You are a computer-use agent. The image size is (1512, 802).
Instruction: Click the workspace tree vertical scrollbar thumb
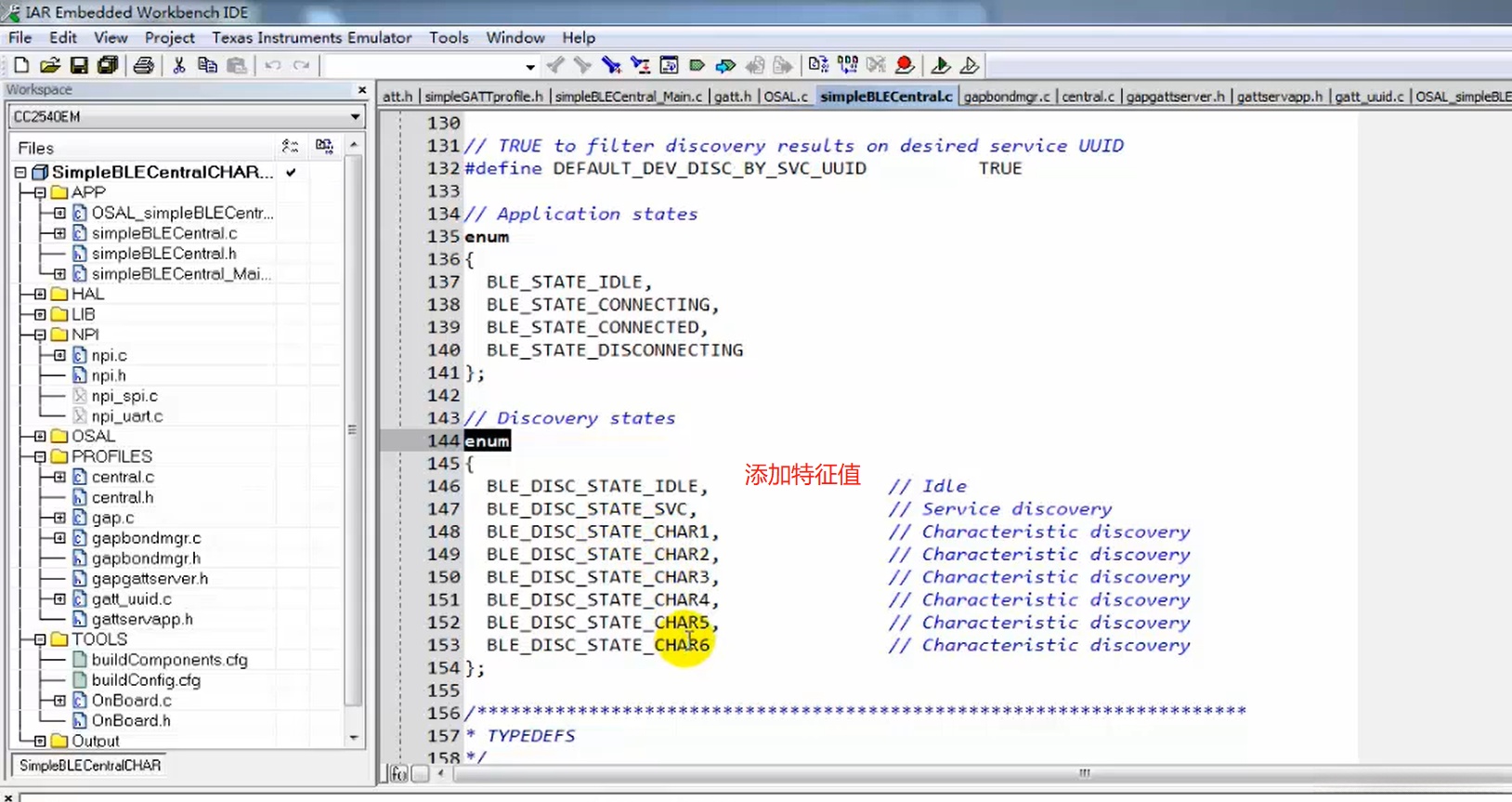pos(353,430)
